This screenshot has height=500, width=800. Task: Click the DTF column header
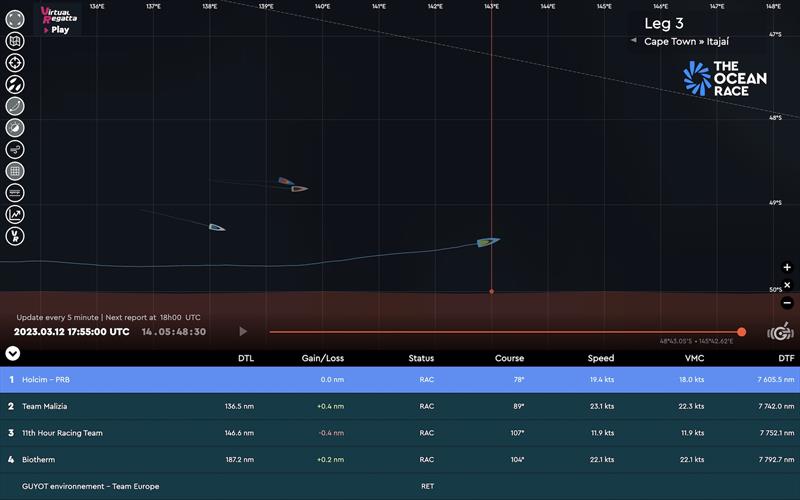coord(786,358)
